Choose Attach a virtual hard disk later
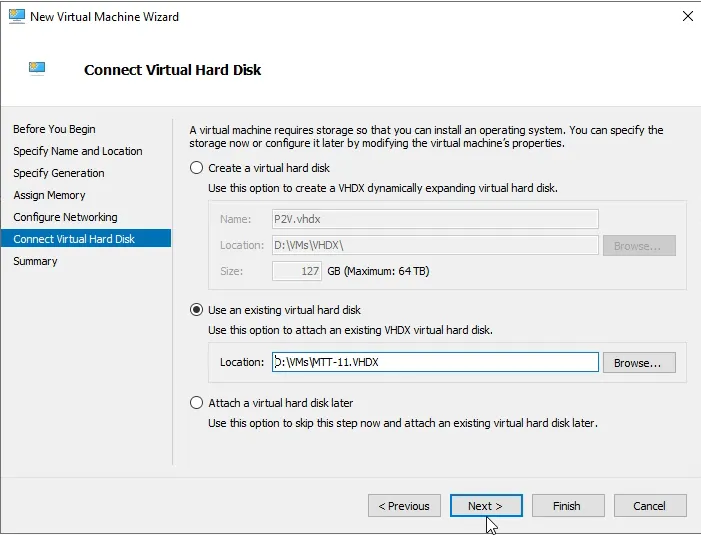This screenshot has width=701, height=535. (x=196, y=403)
